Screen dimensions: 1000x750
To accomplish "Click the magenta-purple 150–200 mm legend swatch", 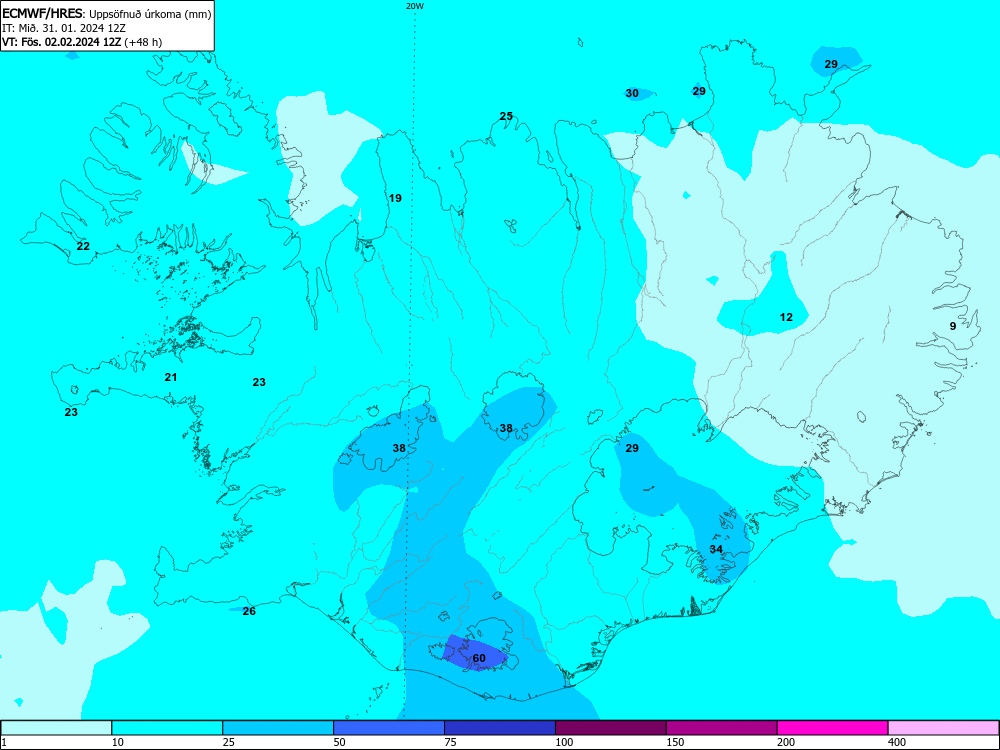I will (722, 728).
